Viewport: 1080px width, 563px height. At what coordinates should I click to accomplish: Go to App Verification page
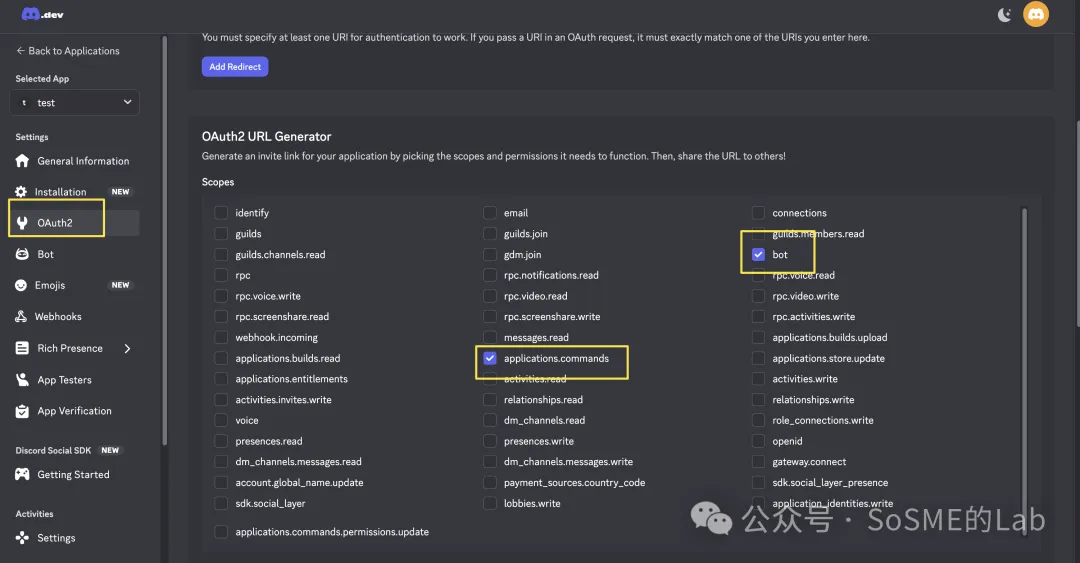coord(74,411)
